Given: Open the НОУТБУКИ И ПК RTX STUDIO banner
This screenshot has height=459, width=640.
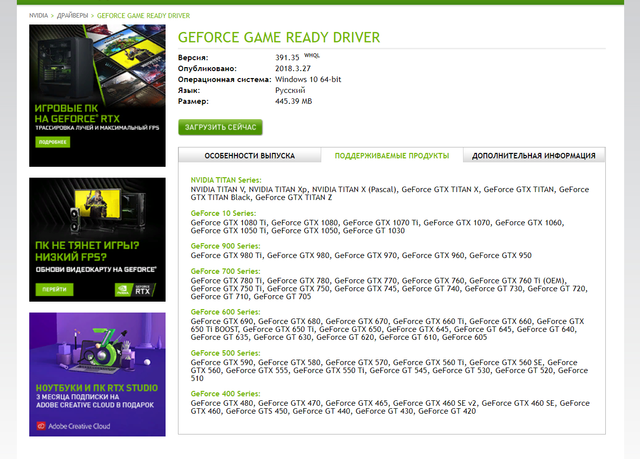Looking at the screenshot, I should coord(97,375).
